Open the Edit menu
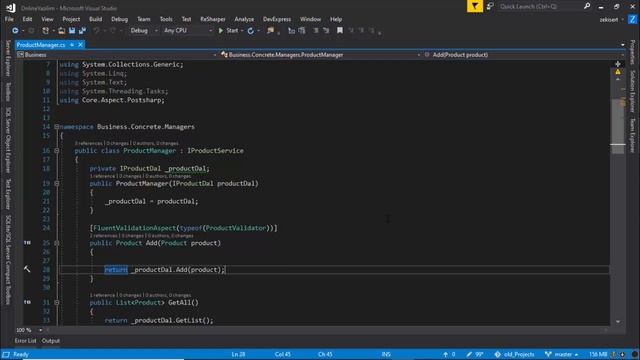This screenshot has width=640, height=360. [27, 19]
